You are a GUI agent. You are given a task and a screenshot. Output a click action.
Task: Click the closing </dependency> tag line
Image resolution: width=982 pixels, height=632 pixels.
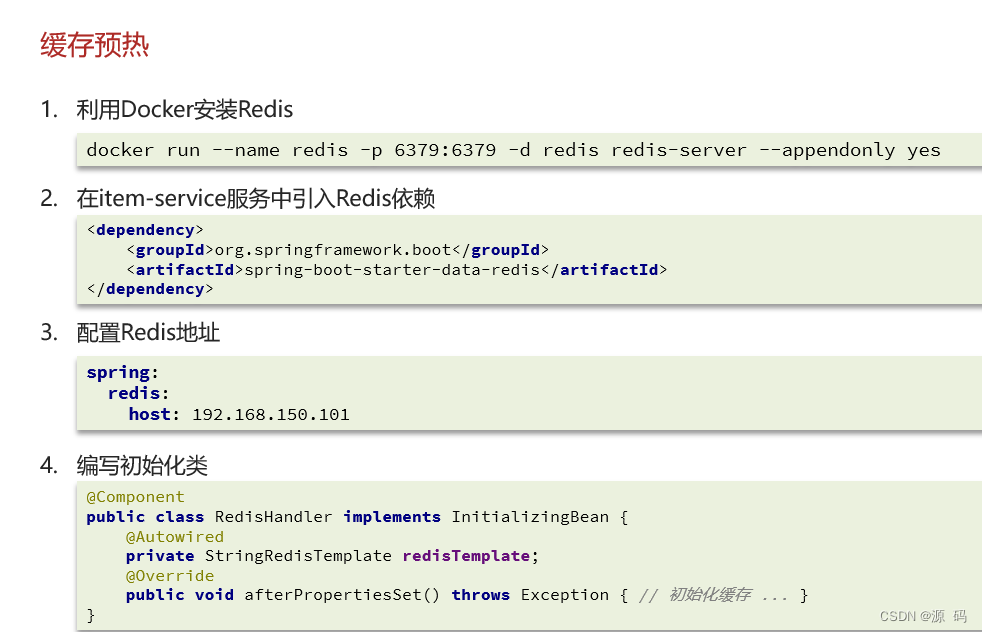pyautogui.click(x=150, y=289)
